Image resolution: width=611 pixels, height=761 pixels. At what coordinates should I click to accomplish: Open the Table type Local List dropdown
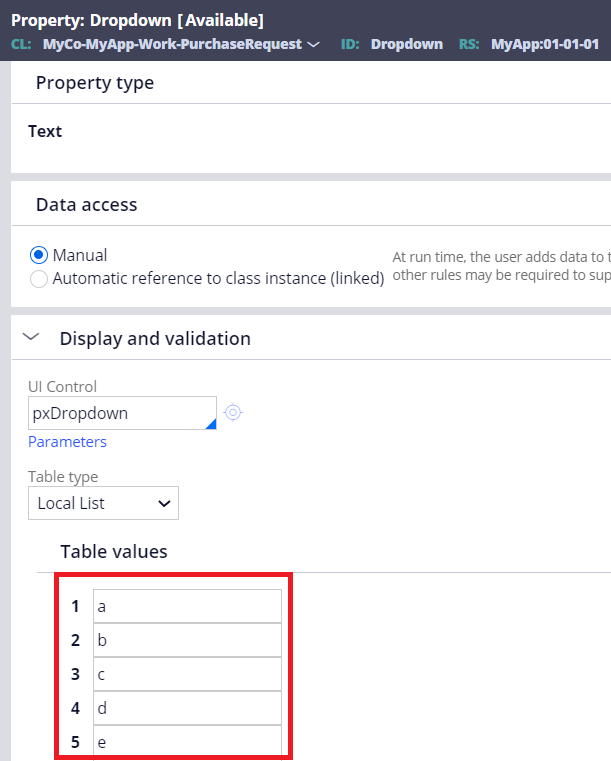(x=103, y=503)
